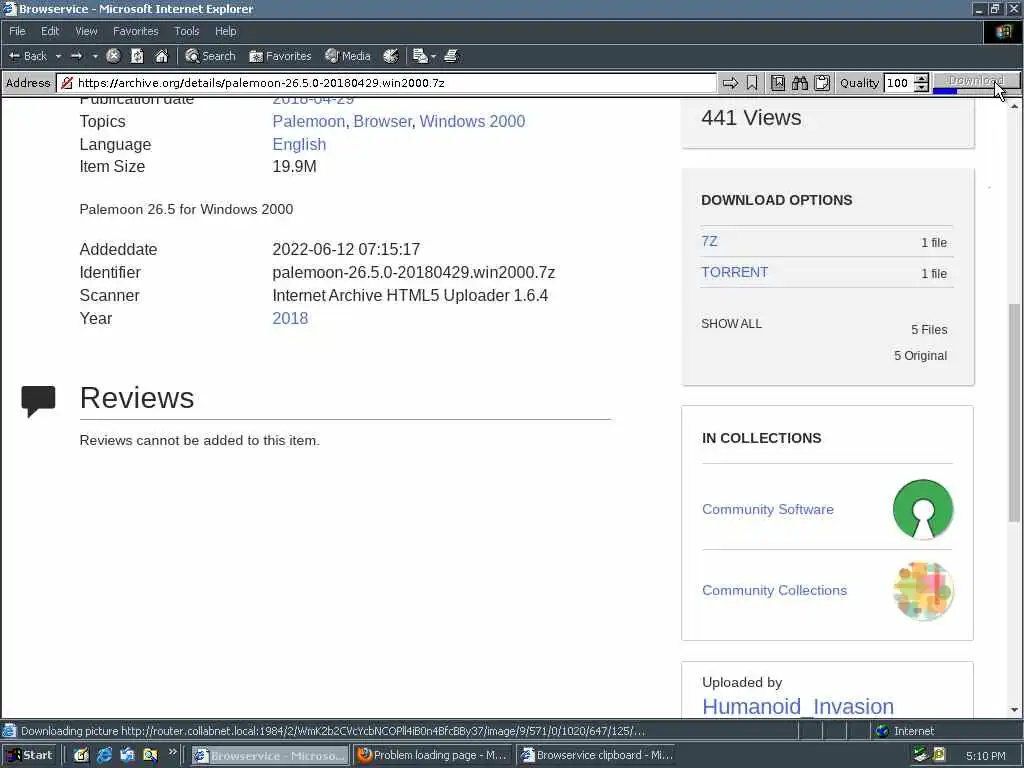Launch Outlook Express from quick launch
Screen dimensions: 1024x768
127,756
